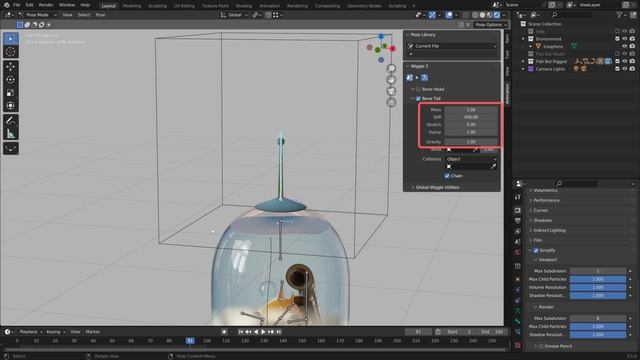The image size is (640, 360).
Task: Click the Blender logo menu
Action: (6, 5)
